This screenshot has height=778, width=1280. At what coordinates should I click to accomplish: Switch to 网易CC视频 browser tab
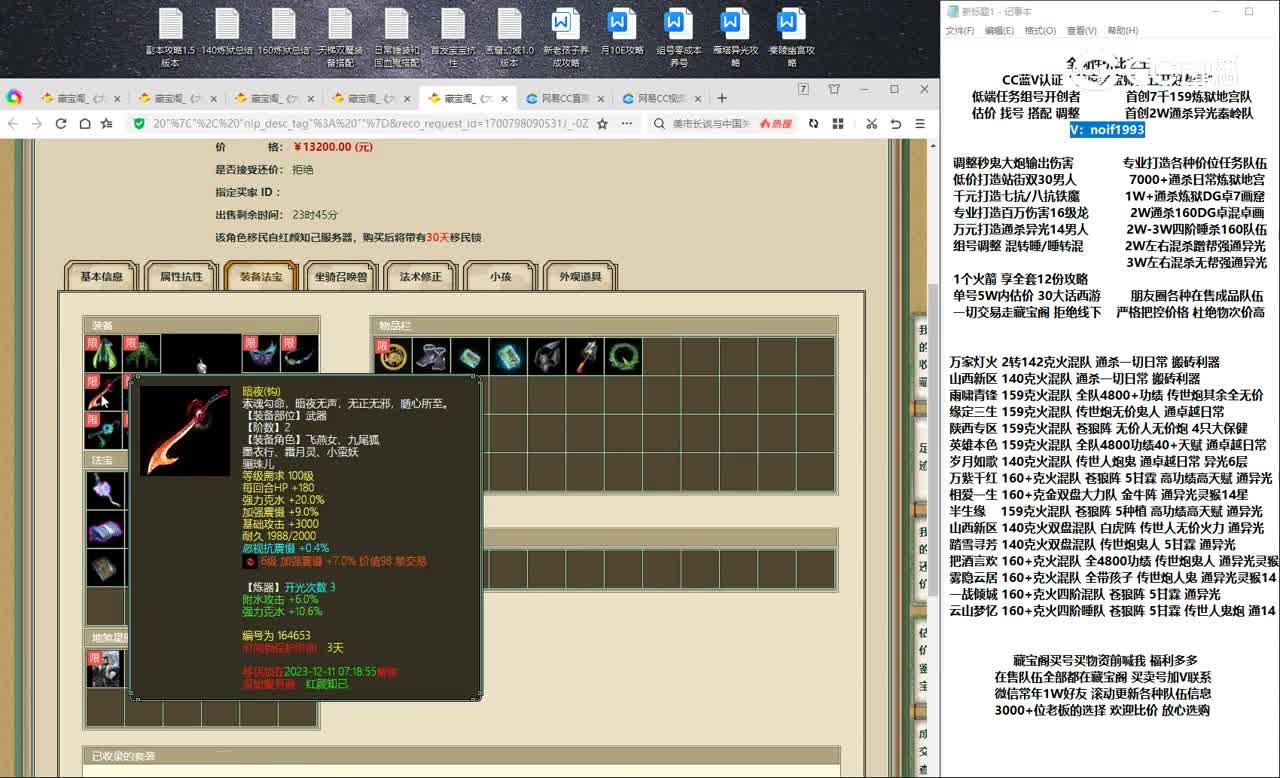(662, 98)
